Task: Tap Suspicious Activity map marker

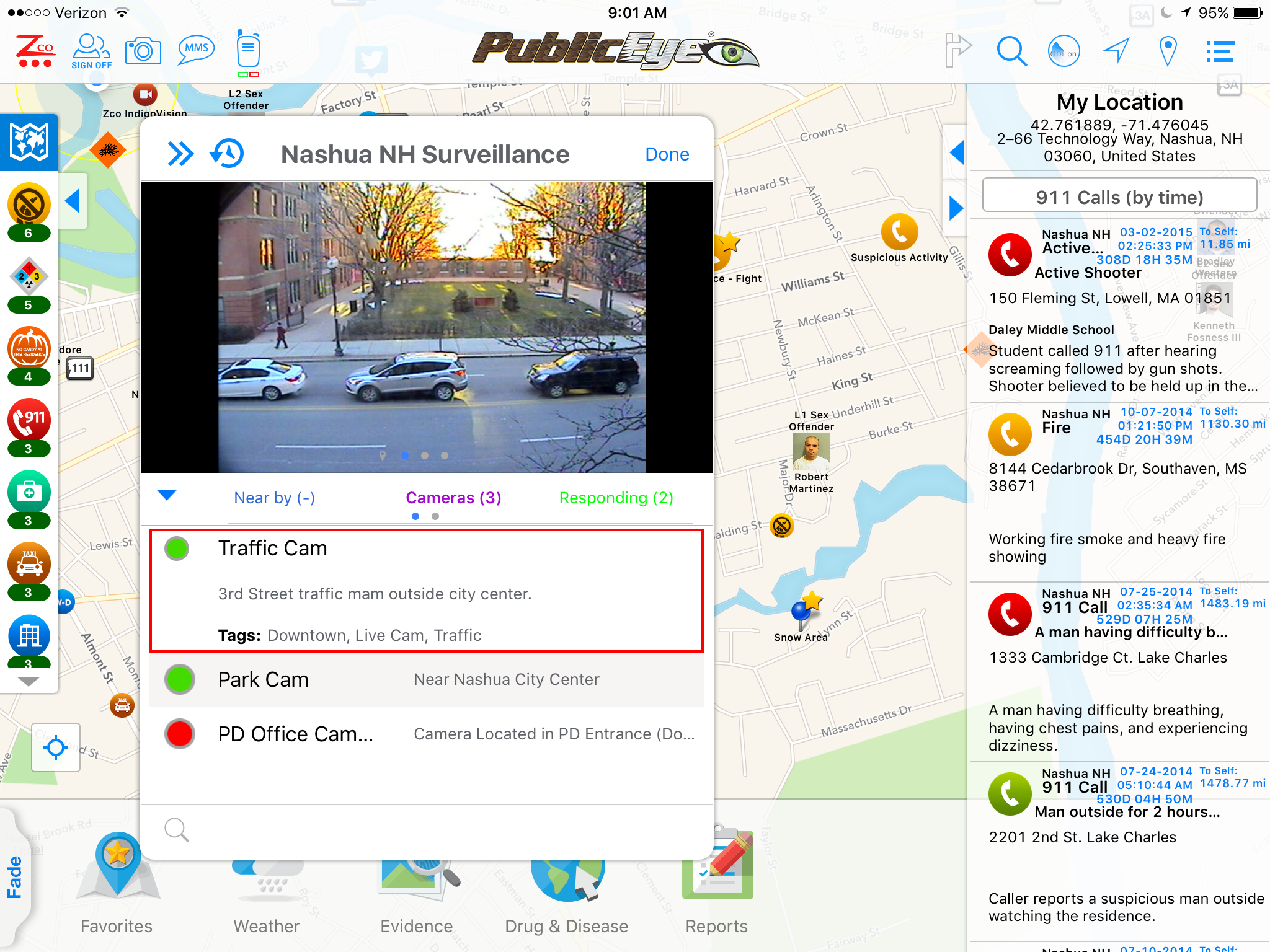Action: (x=899, y=232)
